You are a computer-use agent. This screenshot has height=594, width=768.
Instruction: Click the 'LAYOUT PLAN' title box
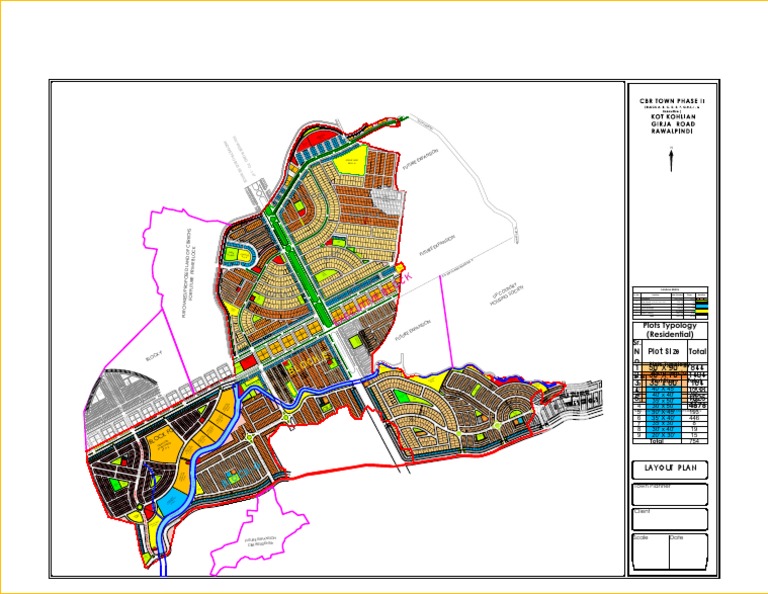(670, 469)
